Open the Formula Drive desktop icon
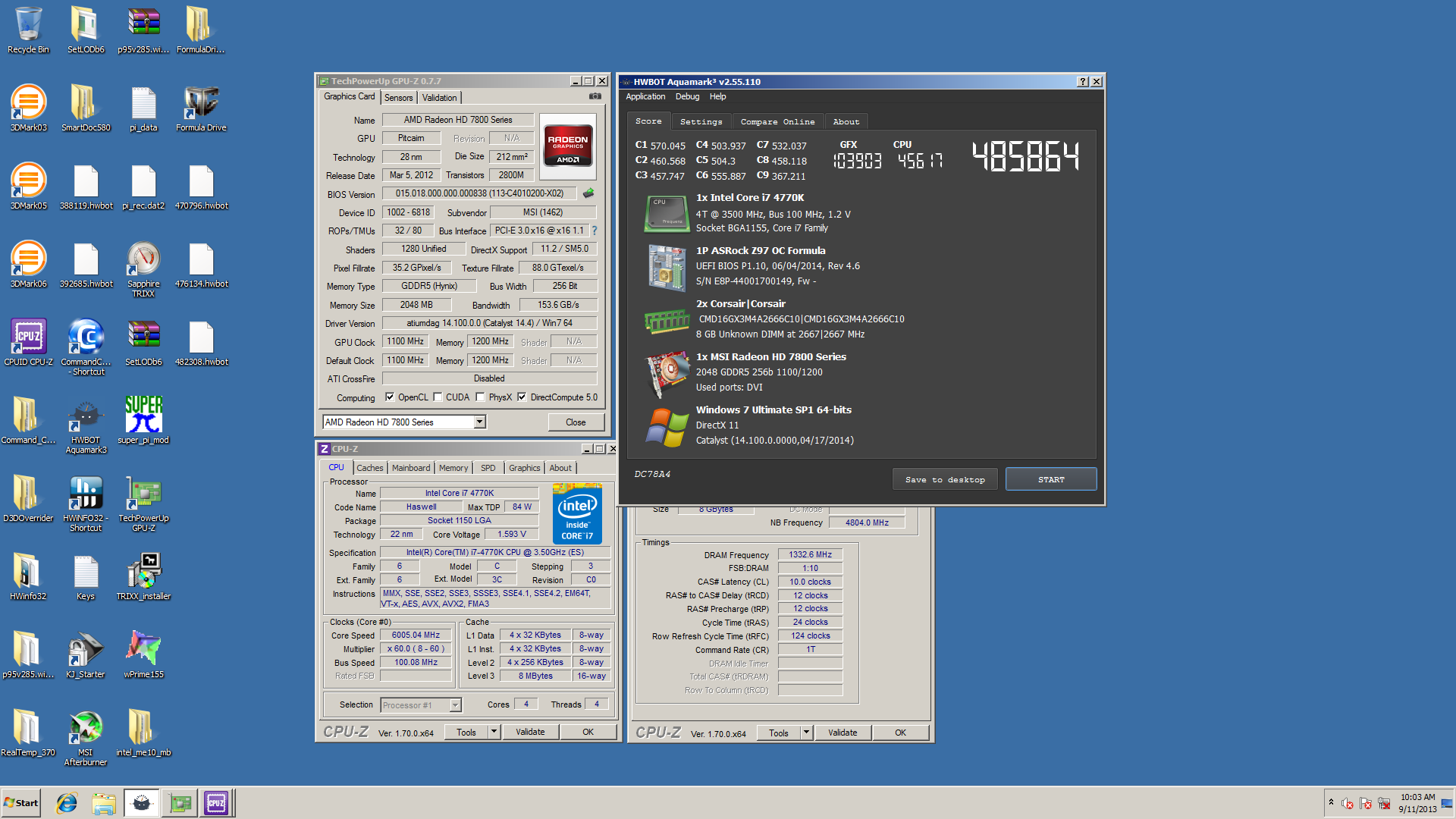 pos(201,108)
